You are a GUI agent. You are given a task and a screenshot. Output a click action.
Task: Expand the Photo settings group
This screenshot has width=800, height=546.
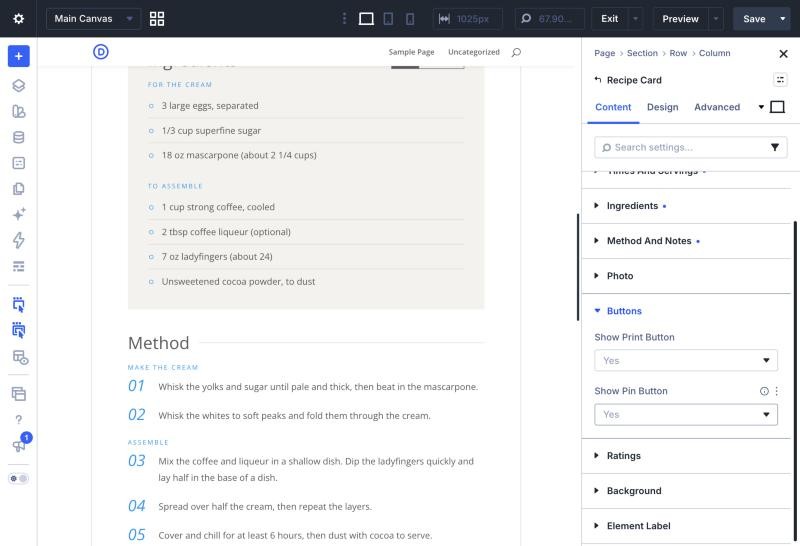tap(686, 276)
